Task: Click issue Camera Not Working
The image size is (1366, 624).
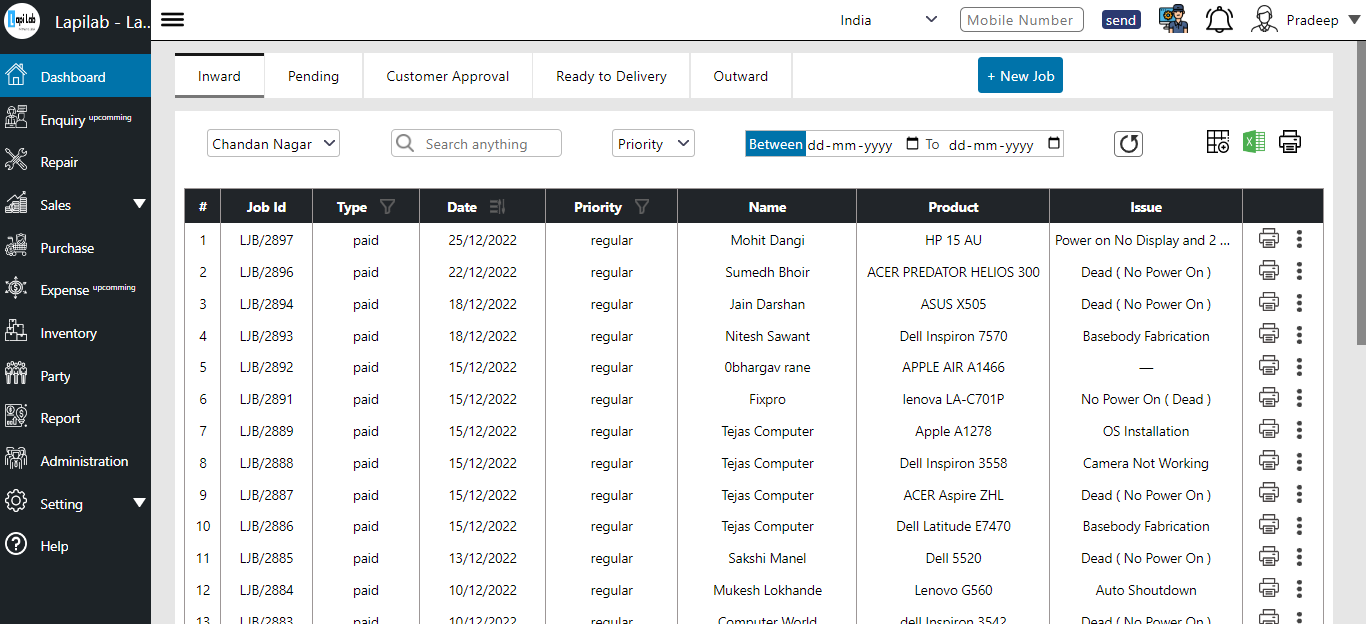Action: point(1146,463)
